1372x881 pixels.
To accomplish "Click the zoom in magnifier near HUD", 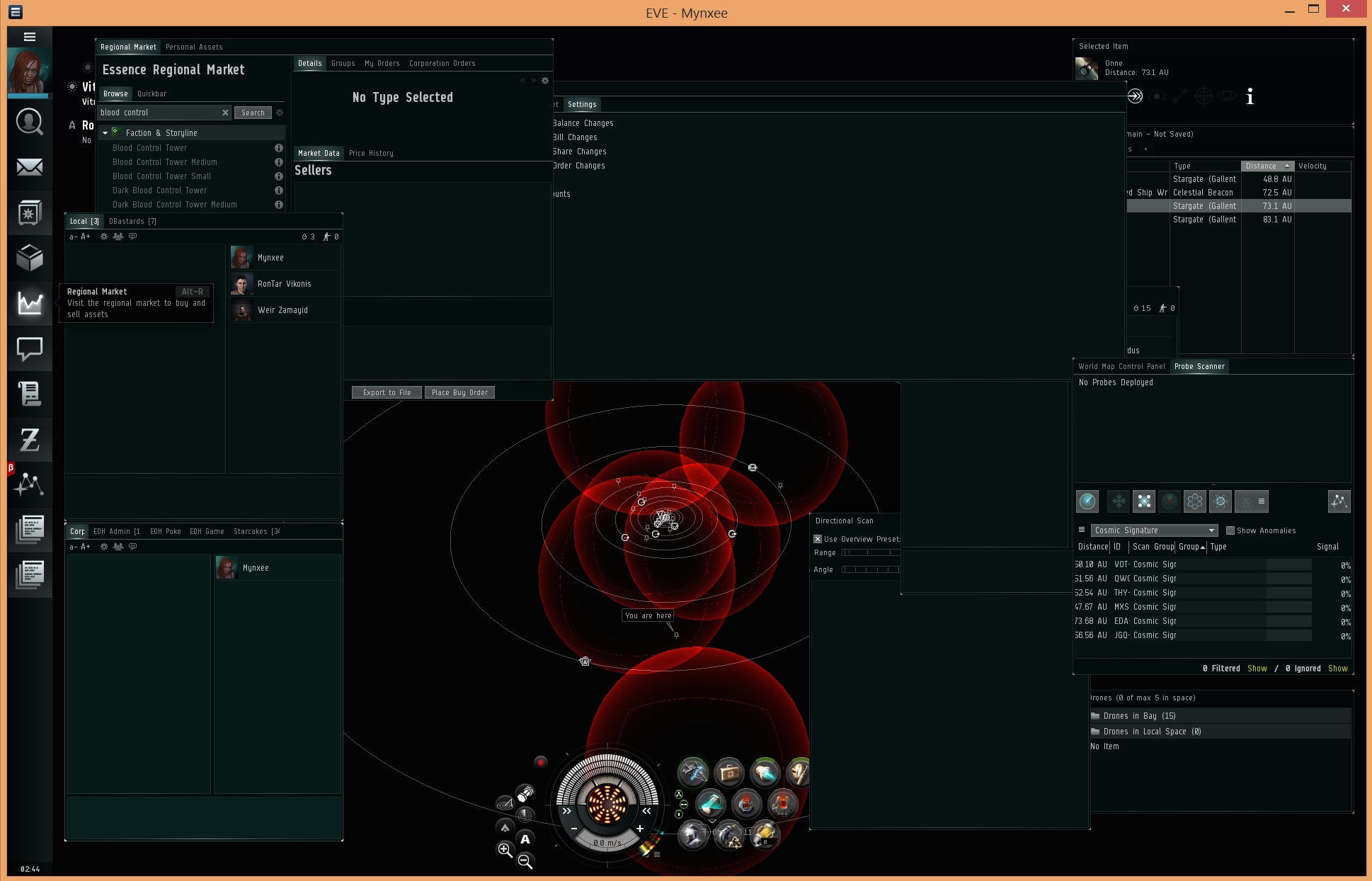I will click(505, 849).
